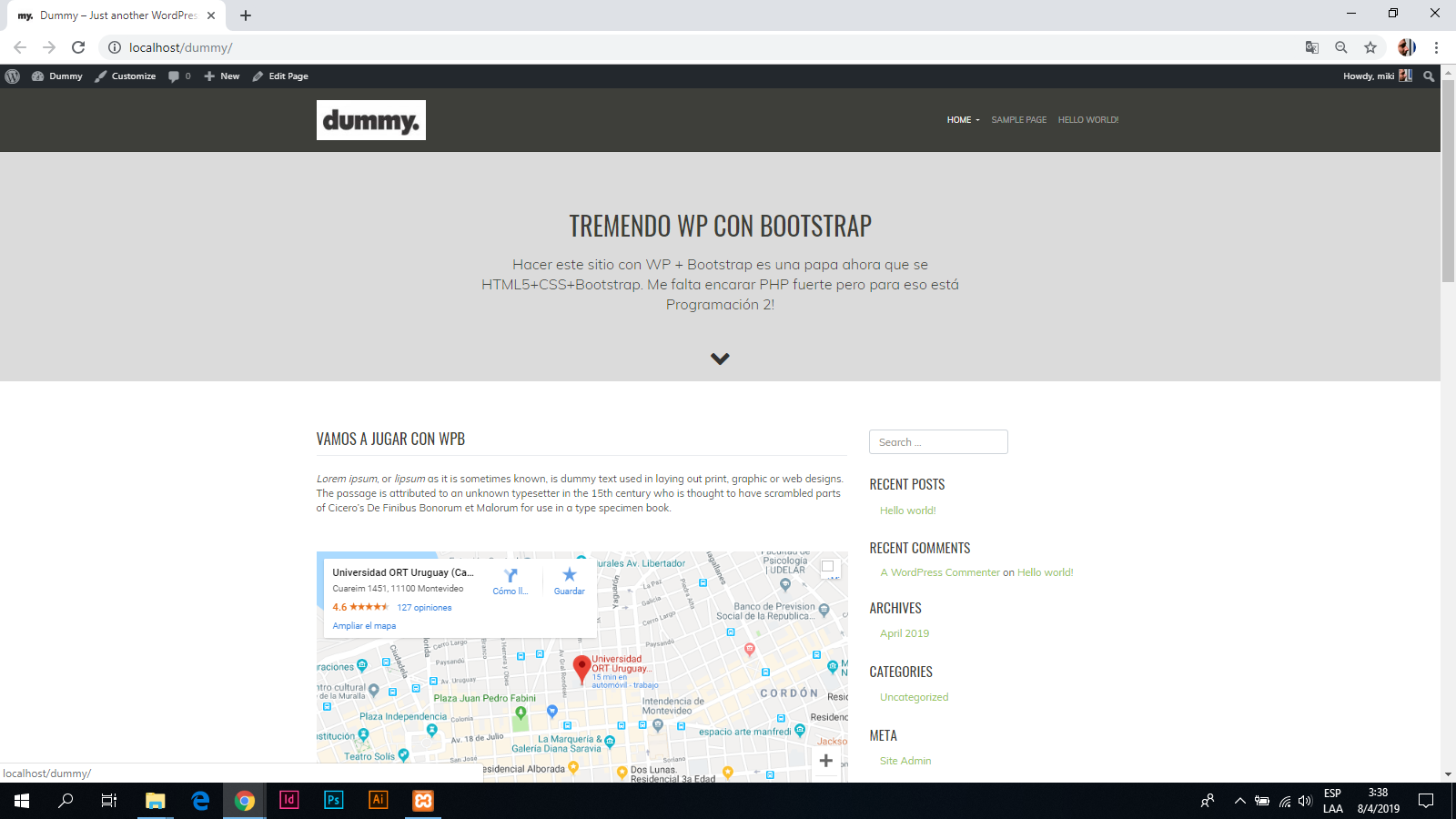
Task: Open the Uncategorized category
Action: 914,697
